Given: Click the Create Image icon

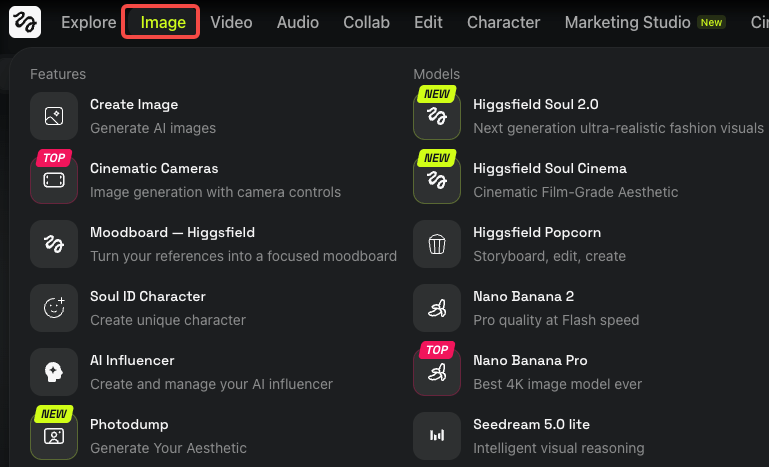Looking at the screenshot, I should pos(54,116).
